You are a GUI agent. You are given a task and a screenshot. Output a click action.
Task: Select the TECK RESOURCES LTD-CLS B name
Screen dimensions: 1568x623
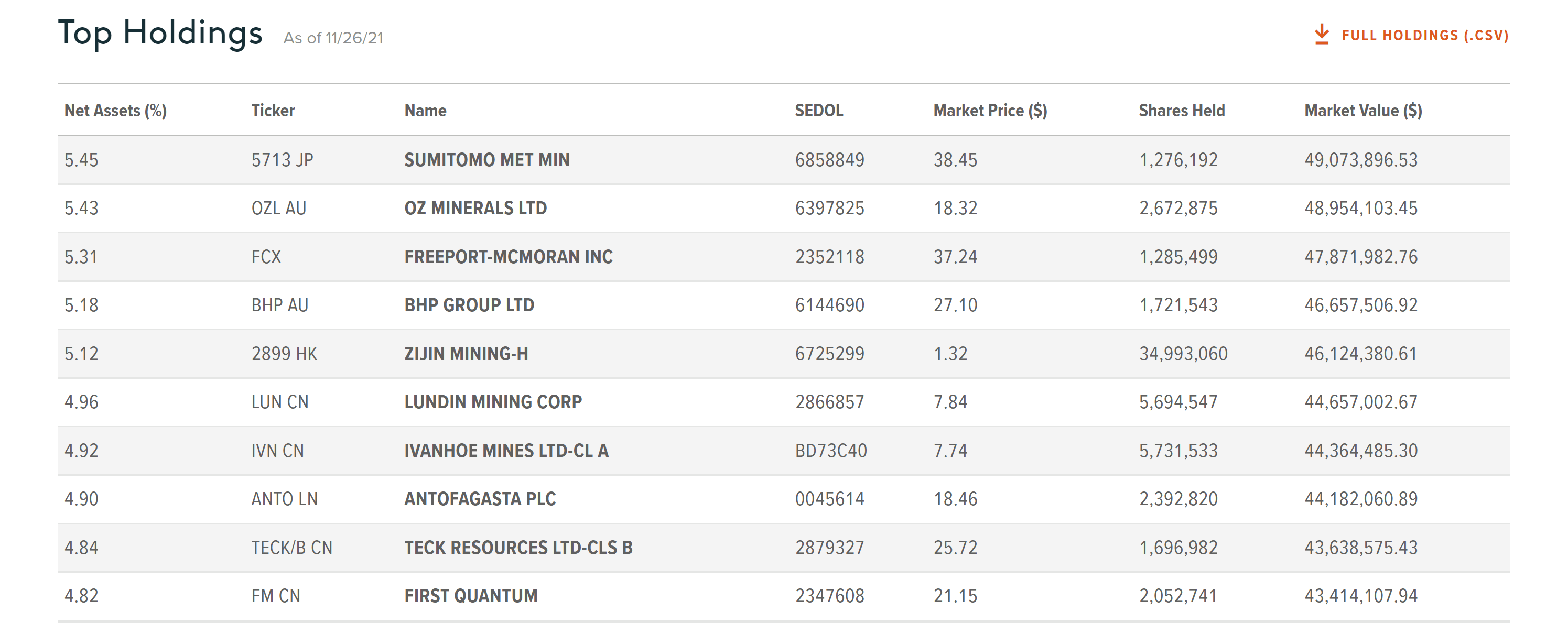(x=518, y=547)
